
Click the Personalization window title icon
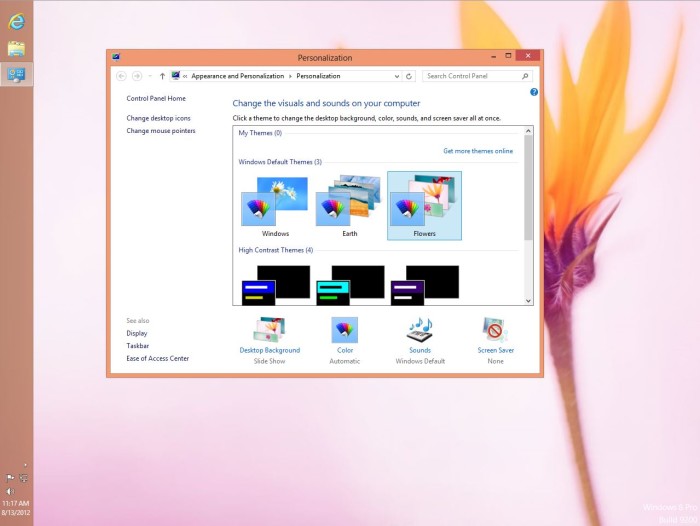pyautogui.click(x=116, y=57)
